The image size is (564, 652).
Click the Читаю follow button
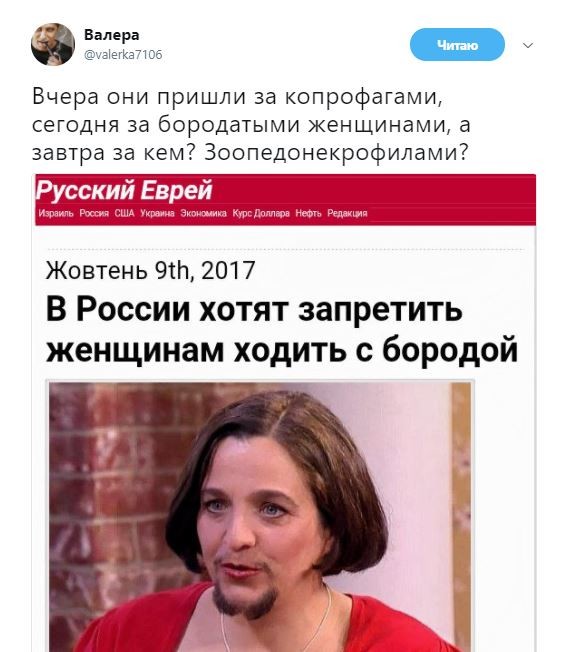click(x=457, y=44)
